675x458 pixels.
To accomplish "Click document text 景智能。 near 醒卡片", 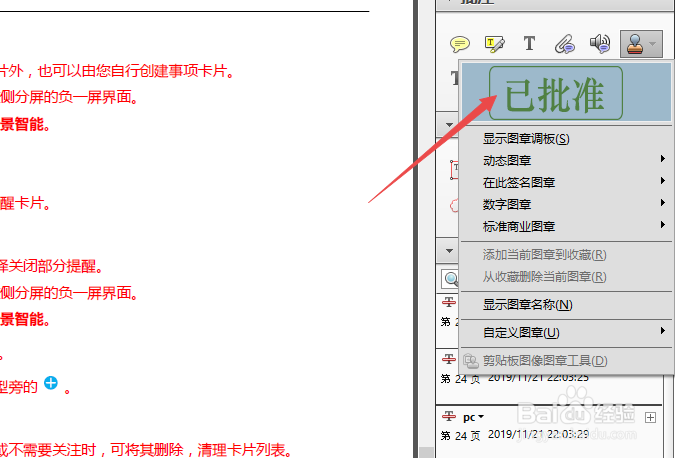I will click(x=25, y=124).
